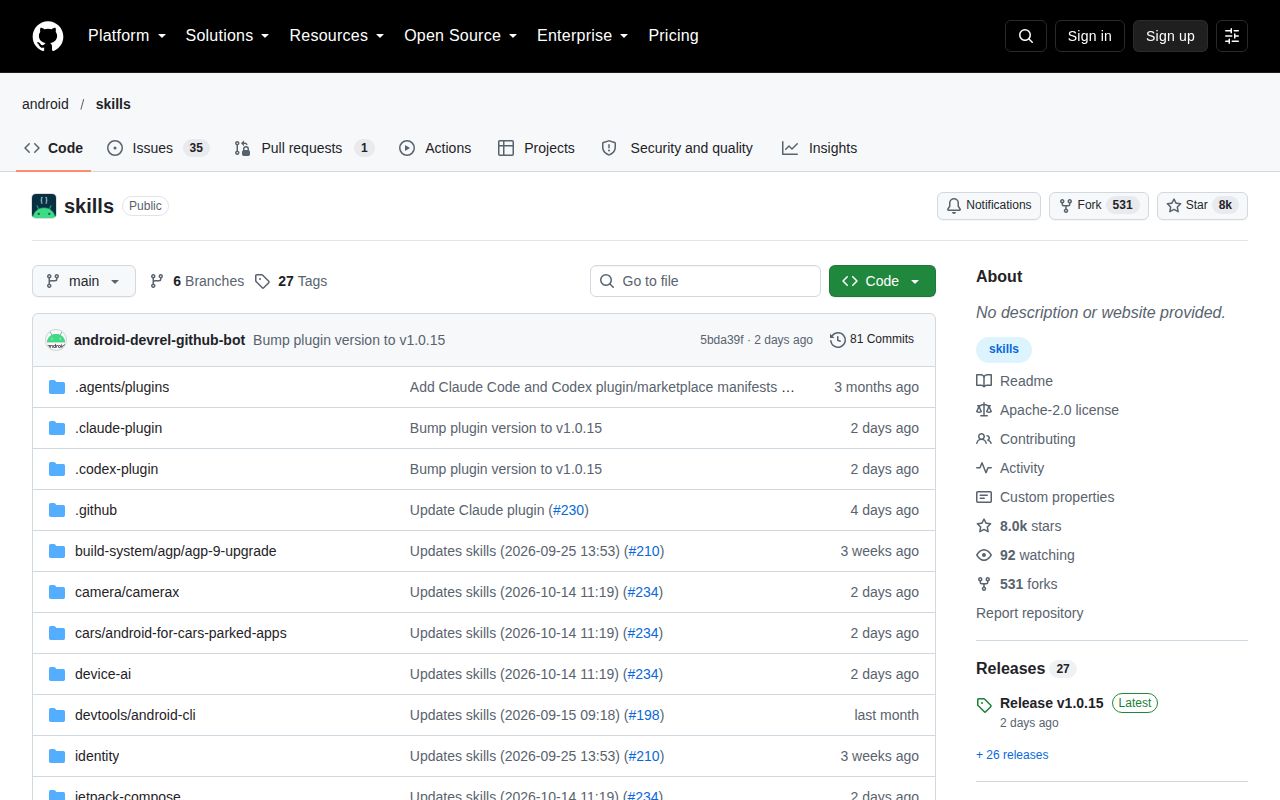Click the .claude-plugin folder icon
Image resolution: width=1280 pixels, height=800 pixels.
[57, 428]
